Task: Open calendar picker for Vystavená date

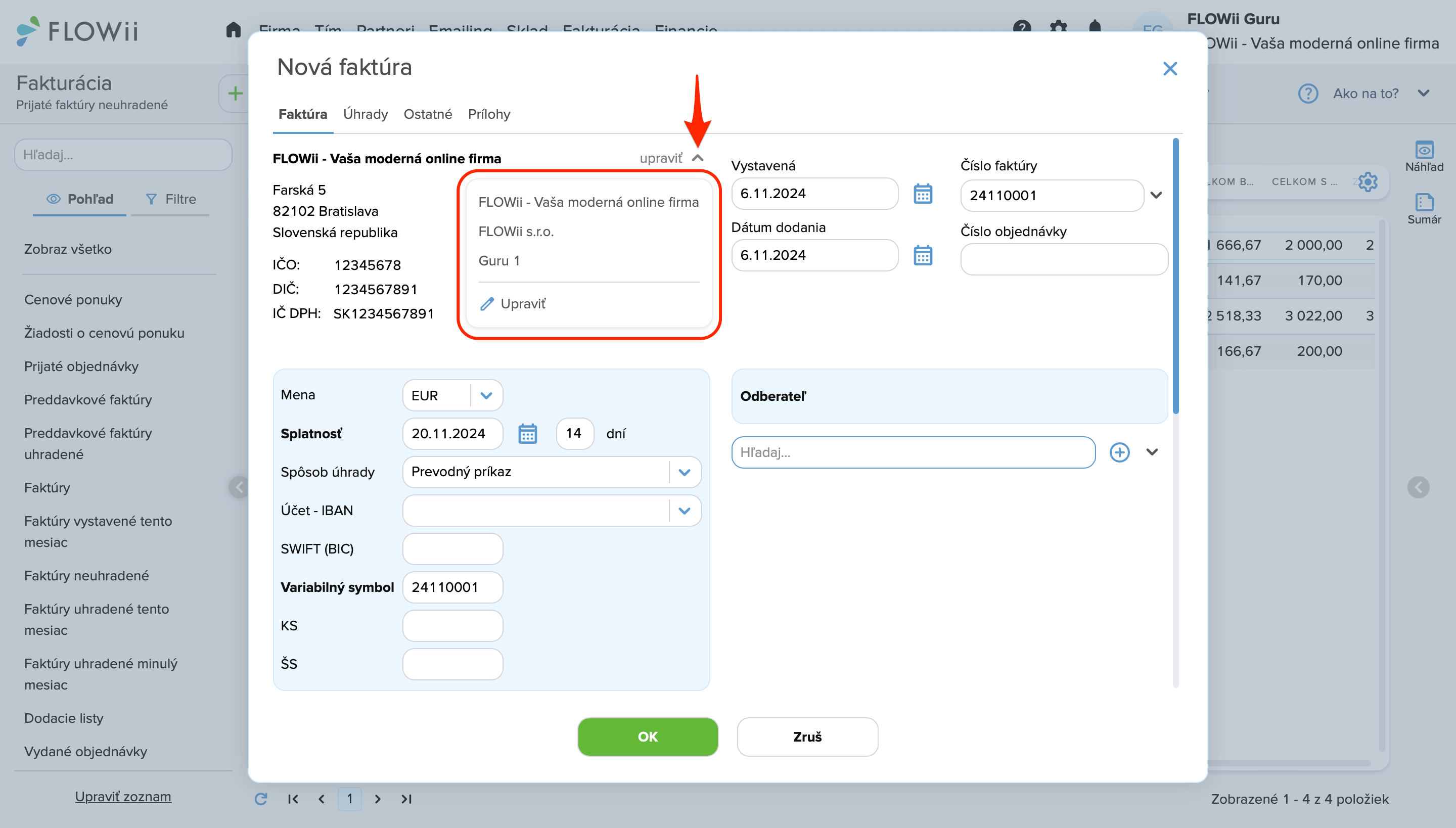Action: coord(923,194)
